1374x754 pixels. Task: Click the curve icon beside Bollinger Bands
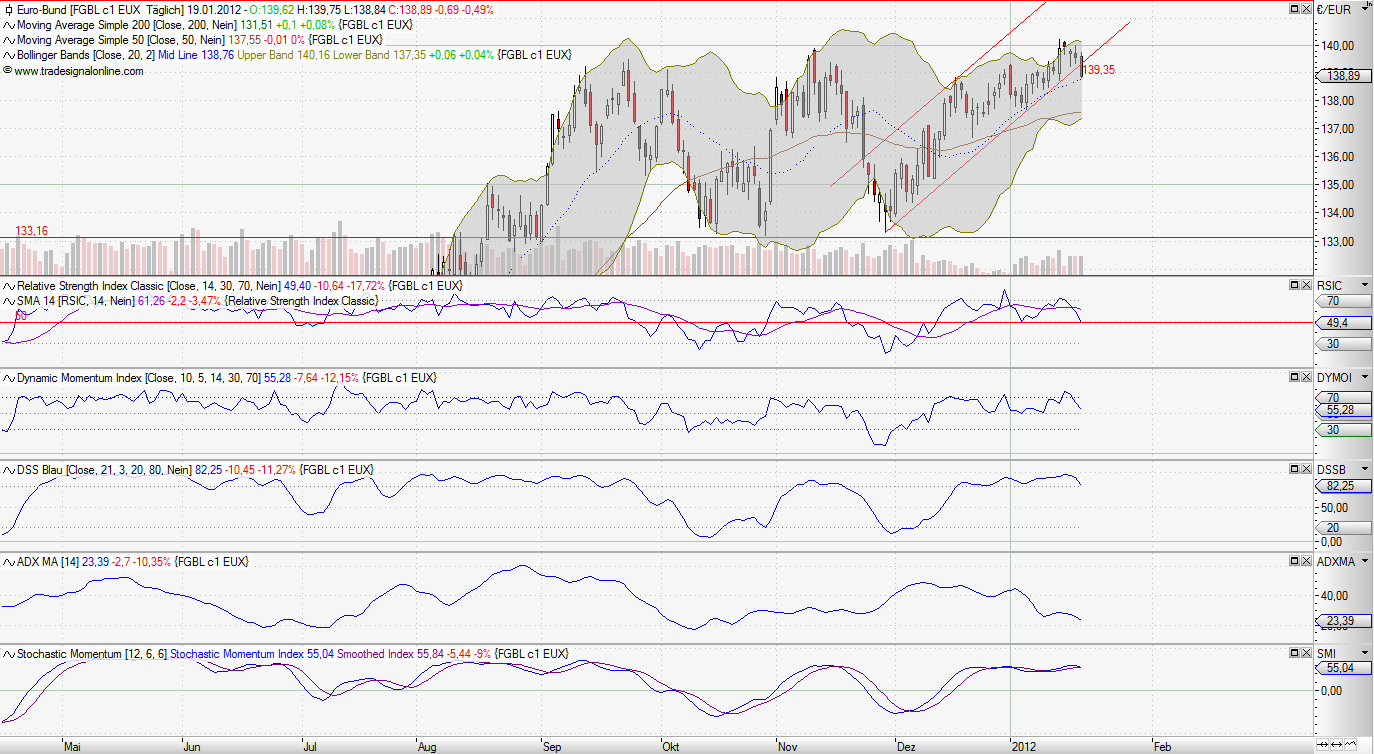(7, 55)
